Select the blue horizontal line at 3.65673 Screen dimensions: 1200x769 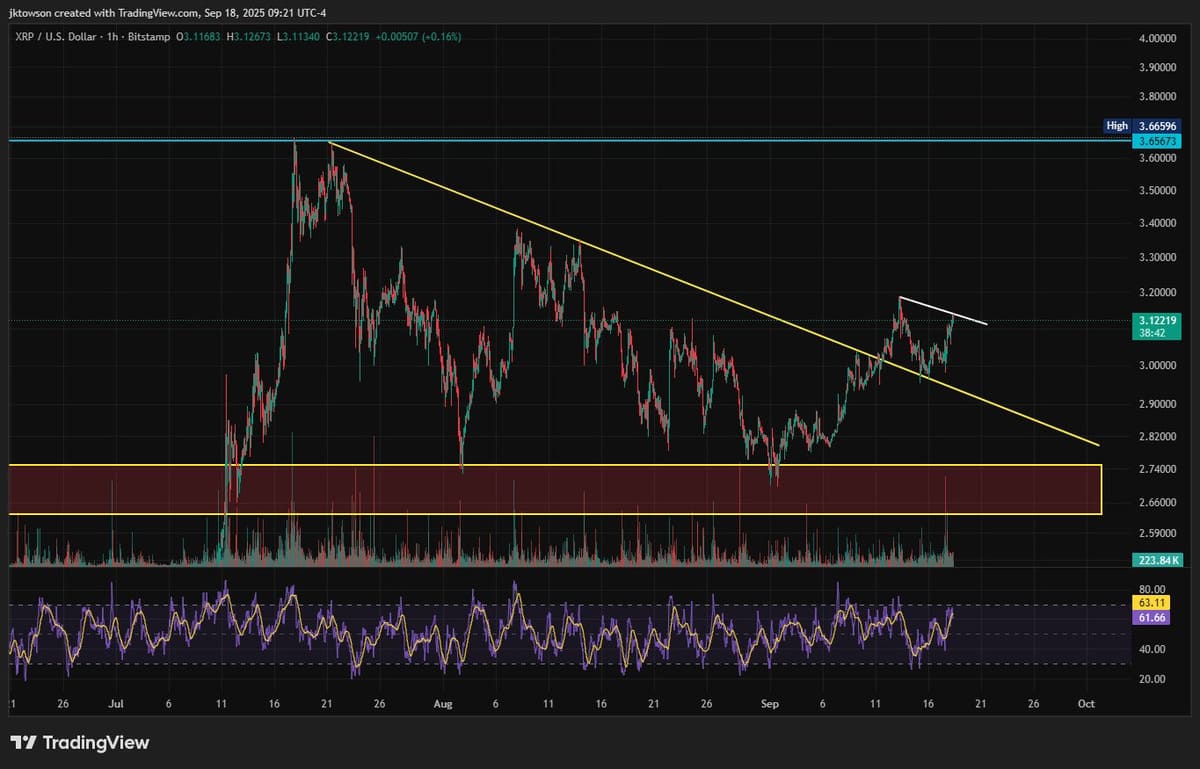coord(570,141)
